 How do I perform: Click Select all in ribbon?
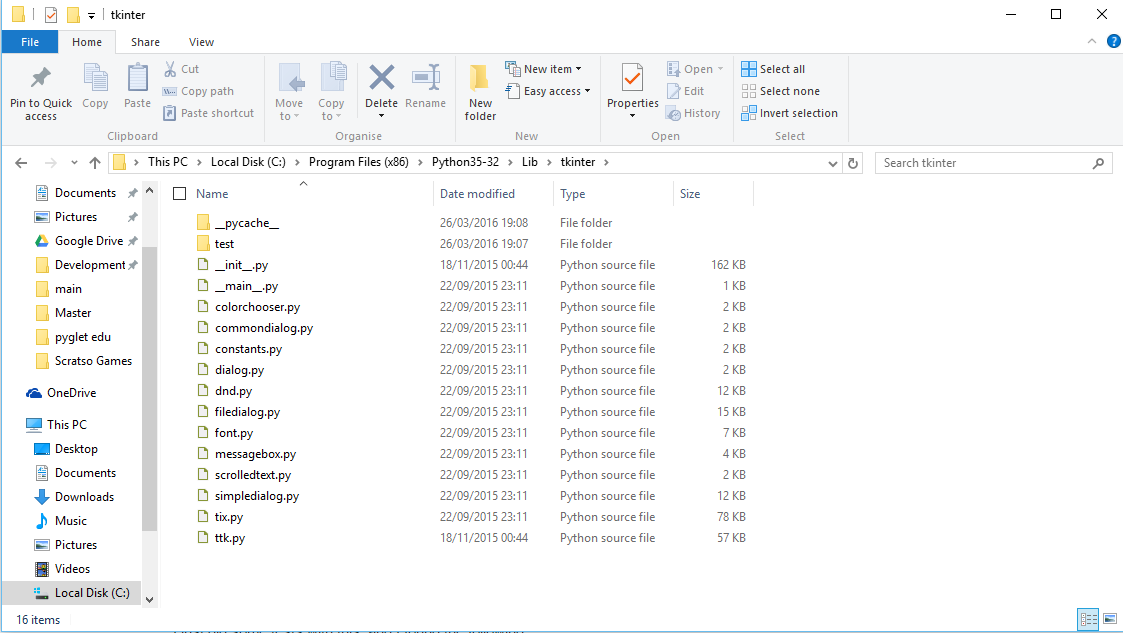pos(773,69)
